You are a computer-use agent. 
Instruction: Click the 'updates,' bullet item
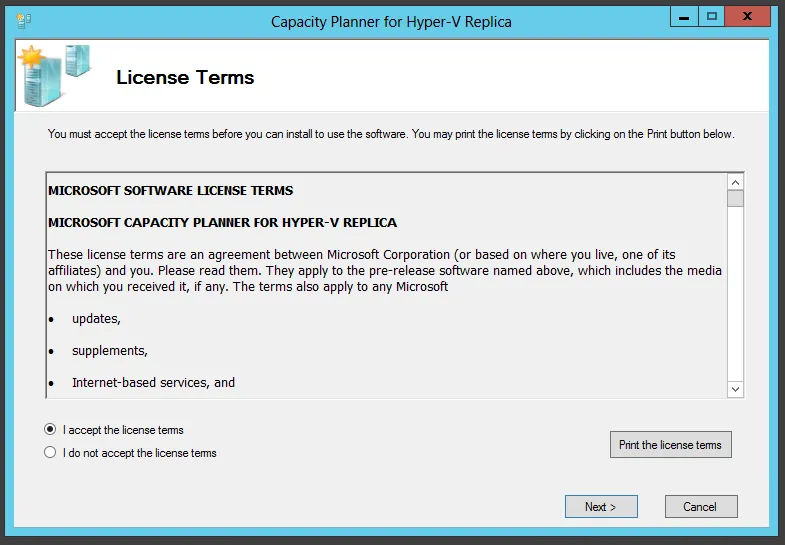[x=96, y=319]
